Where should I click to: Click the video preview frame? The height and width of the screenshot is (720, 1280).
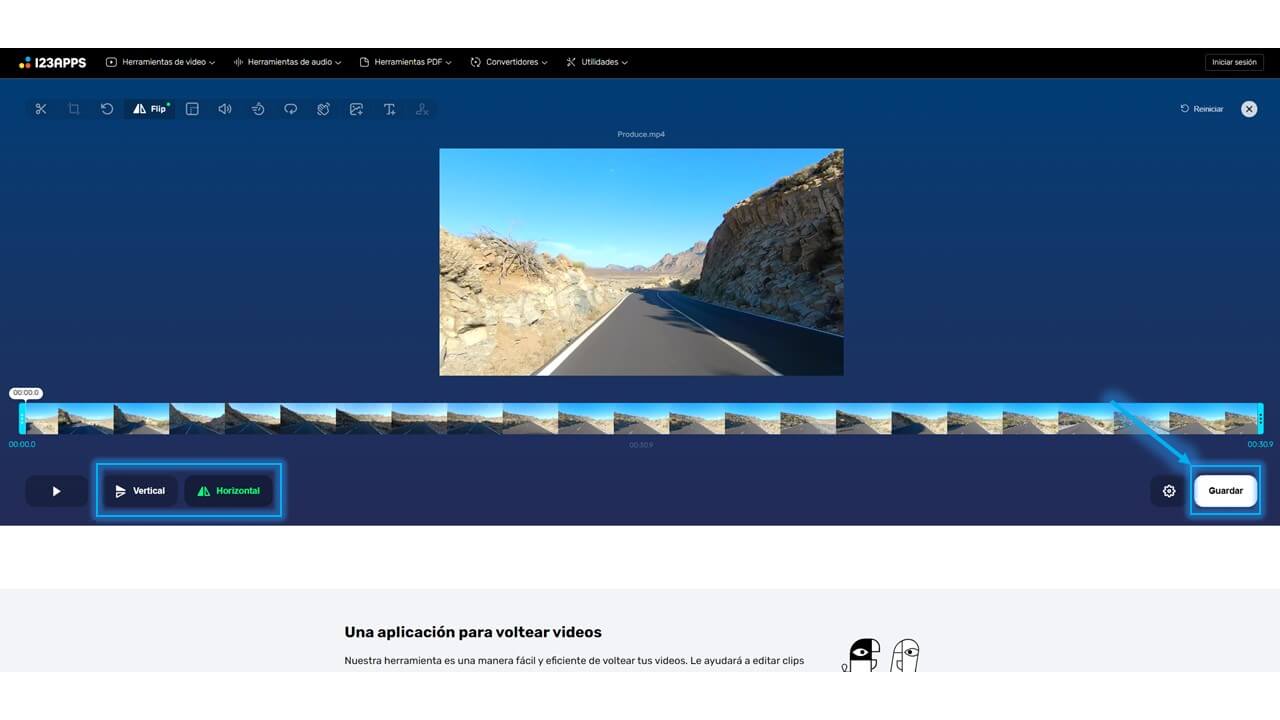641,262
